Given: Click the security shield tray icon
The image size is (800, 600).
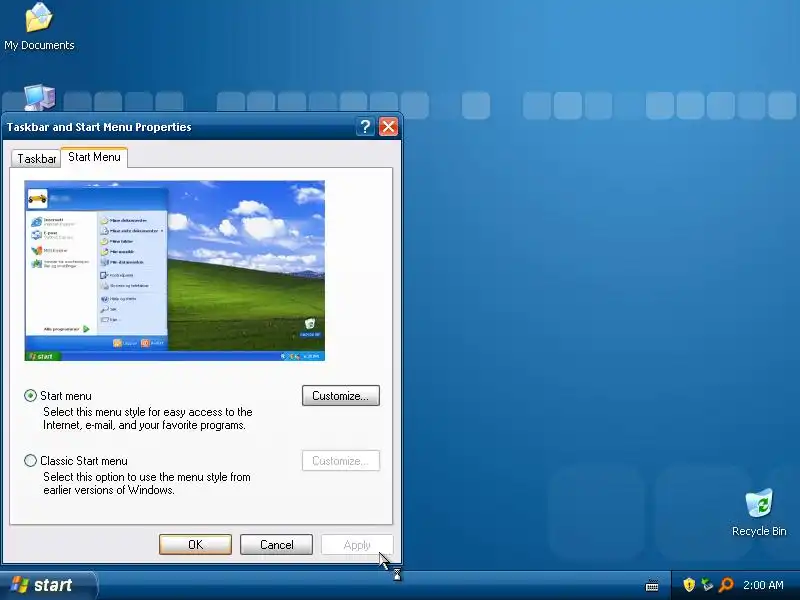Looking at the screenshot, I should coord(689,585).
